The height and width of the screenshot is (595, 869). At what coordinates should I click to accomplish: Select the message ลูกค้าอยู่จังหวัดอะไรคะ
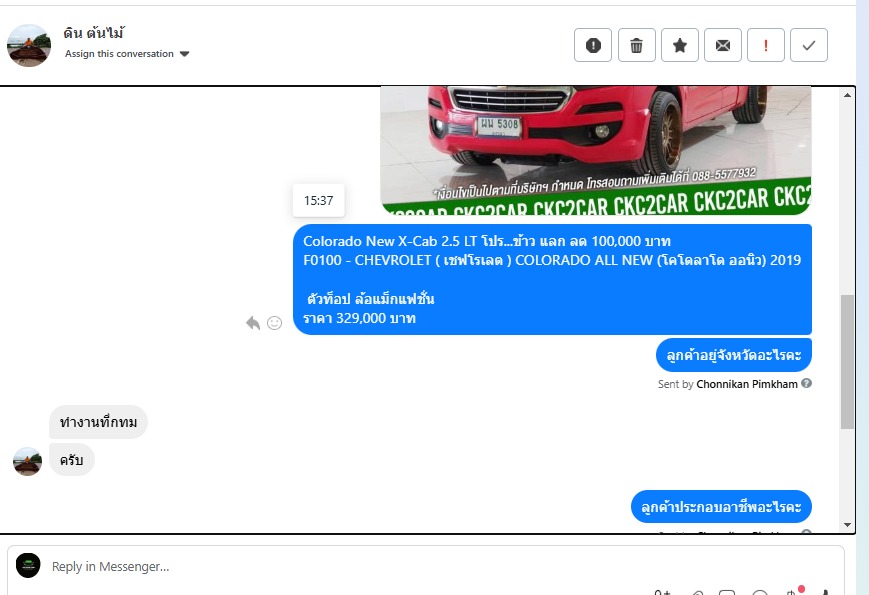734,355
